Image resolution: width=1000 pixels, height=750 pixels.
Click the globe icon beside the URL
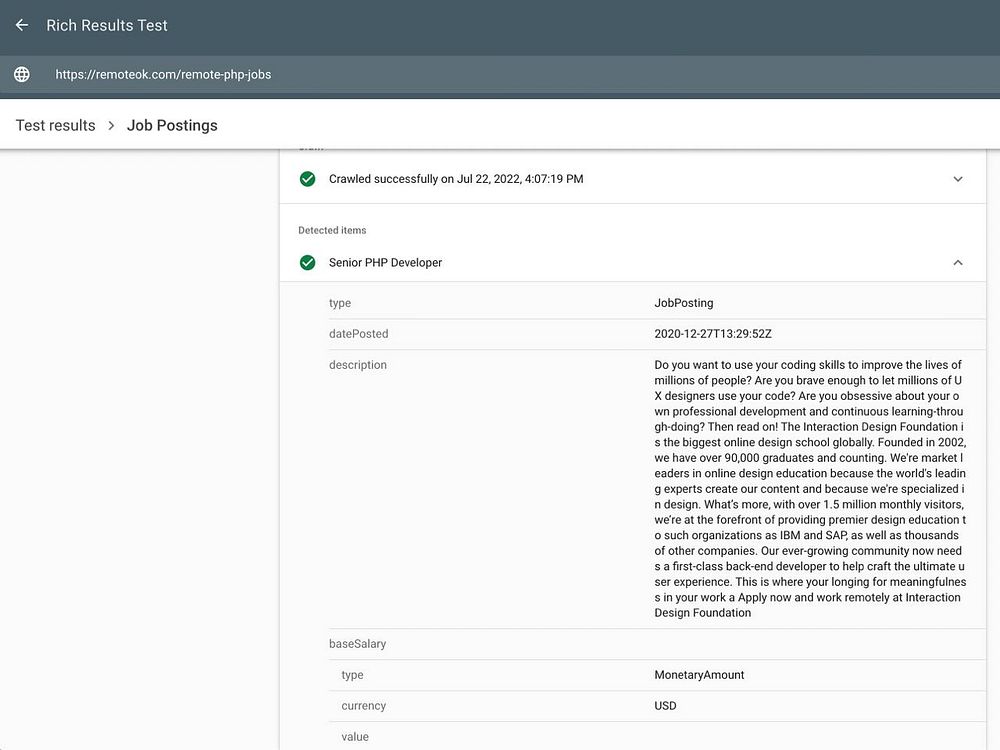pos(22,74)
